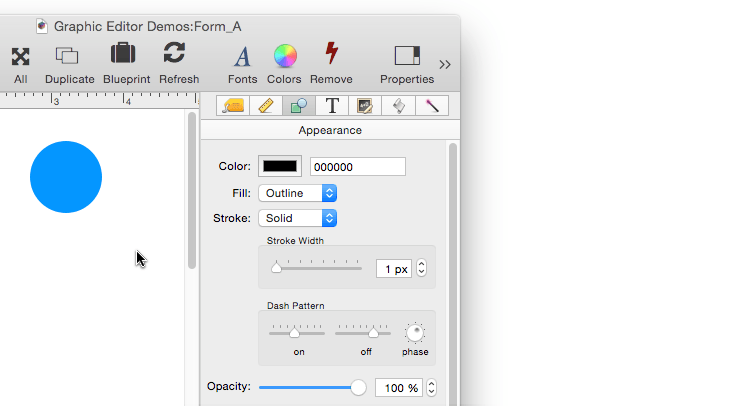The width and height of the screenshot is (756, 406).
Task: Click the window title Graphic Editor Demos:Form_A
Action: [148, 27]
